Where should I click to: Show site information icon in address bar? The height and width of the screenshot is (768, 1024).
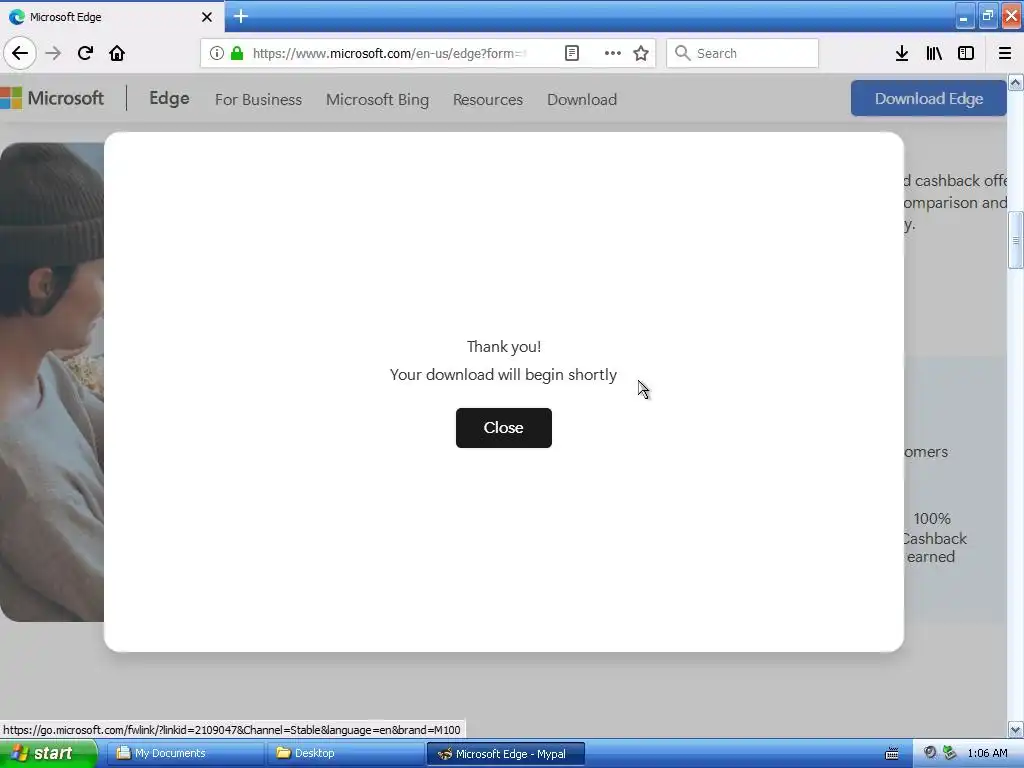217,53
